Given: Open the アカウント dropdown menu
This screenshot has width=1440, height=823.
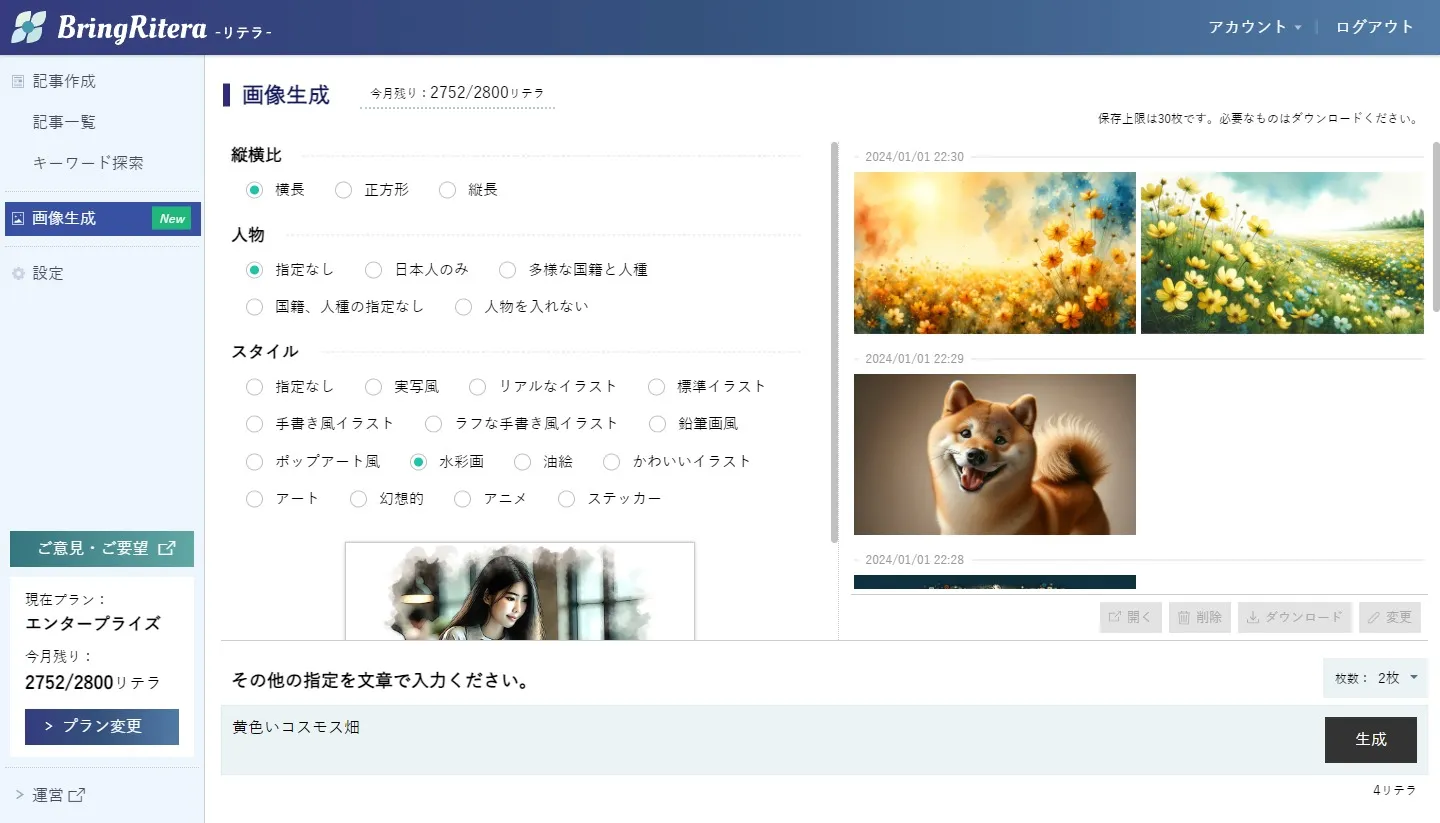Looking at the screenshot, I should point(1255,27).
